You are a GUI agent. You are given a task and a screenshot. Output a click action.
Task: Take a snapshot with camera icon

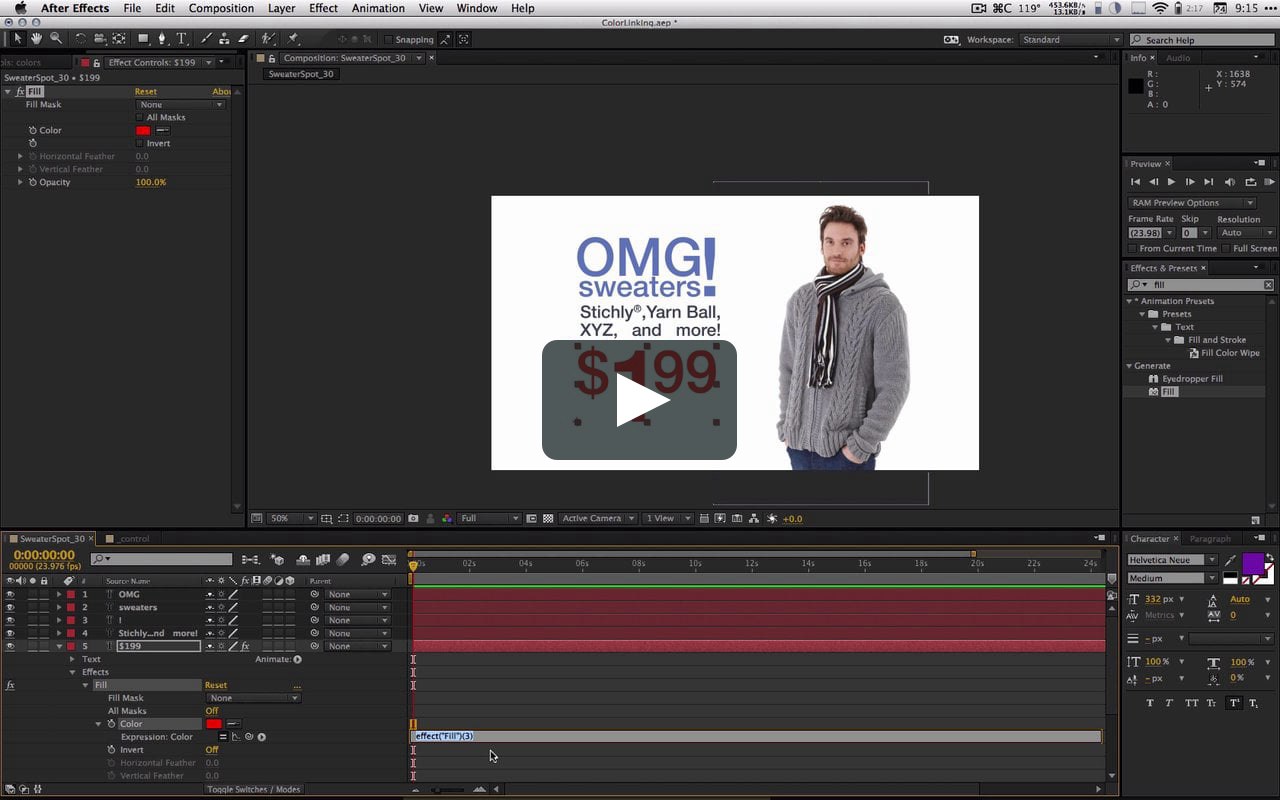coord(413,519)
